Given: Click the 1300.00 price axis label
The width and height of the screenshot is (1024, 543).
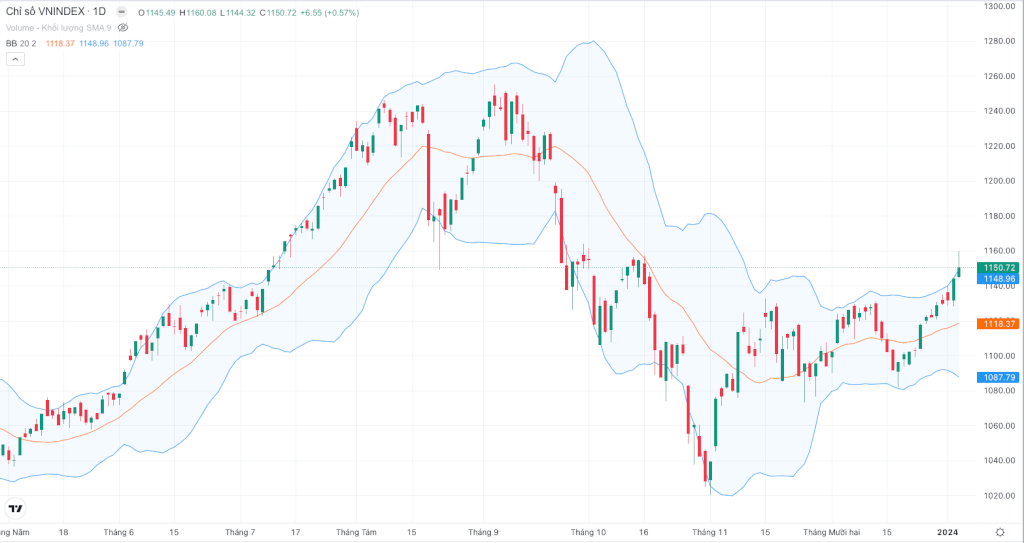Looking at the screenshot, I should tap(999, 6).
